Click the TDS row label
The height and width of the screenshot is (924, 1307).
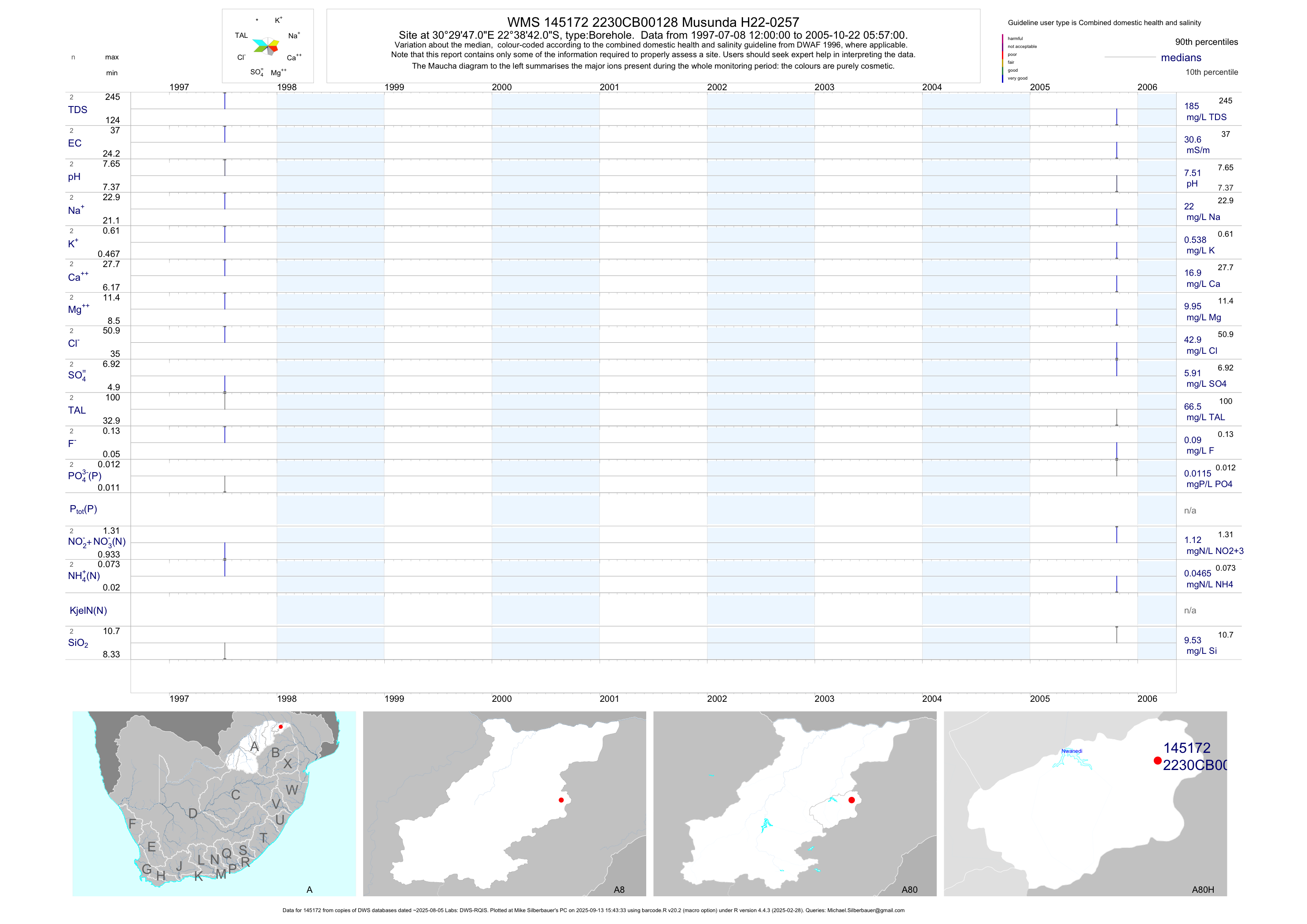click(77, 110)
